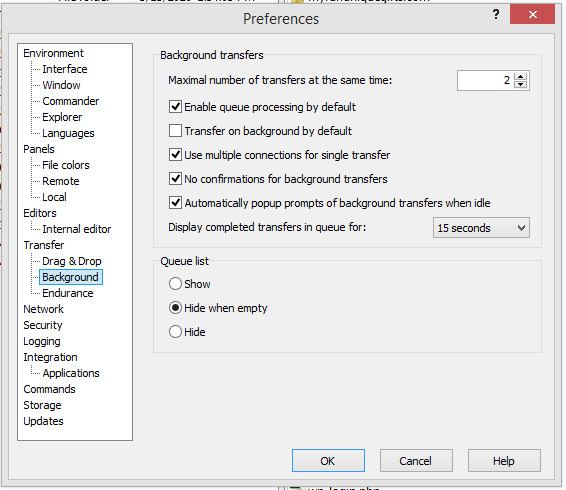This screenshot has width=566, height=490.
Task: Click the OK button
Action: (328, 461)
